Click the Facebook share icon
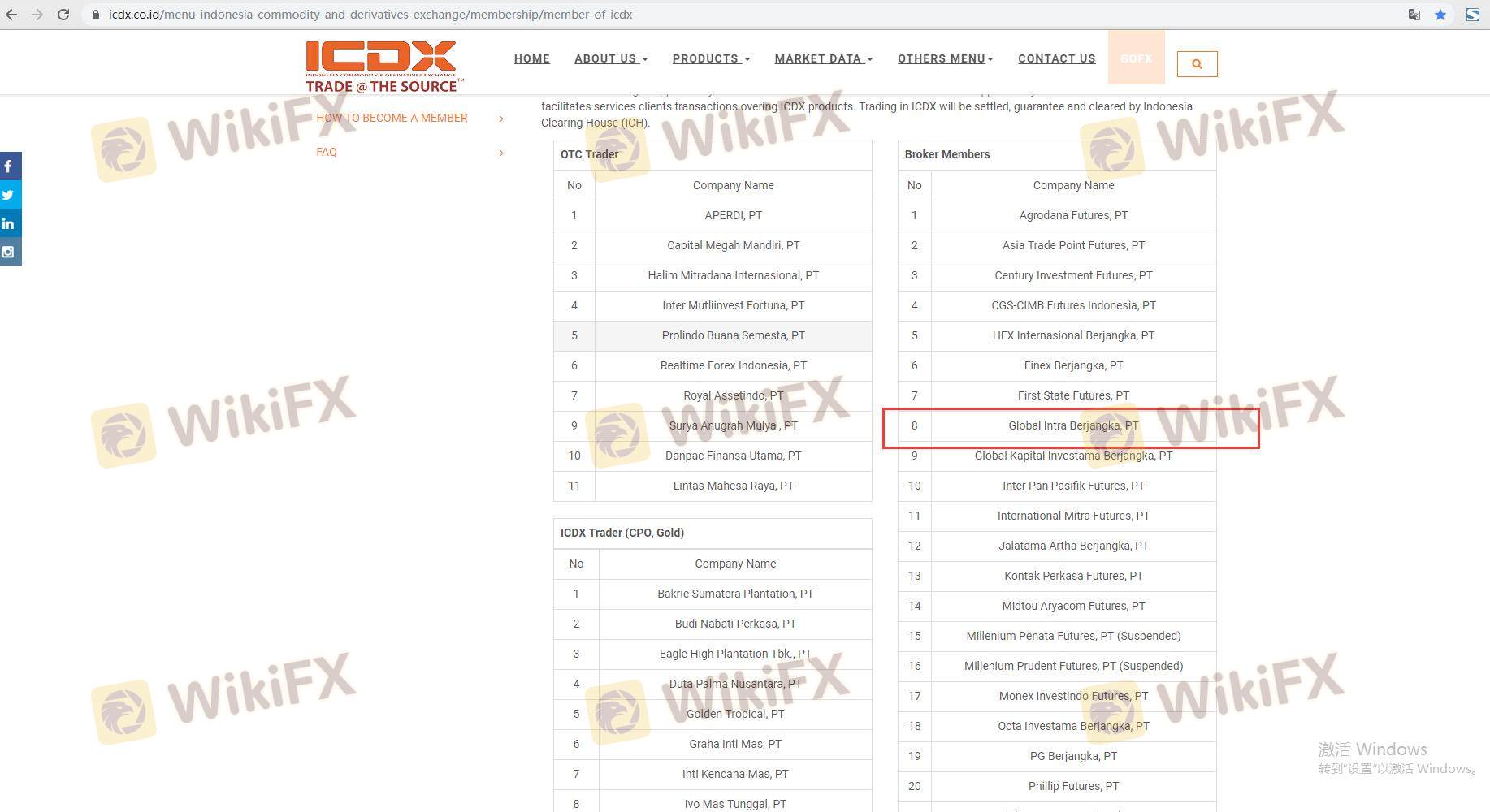Viewport: 1490px width, 812px height. tap(9, 166)
